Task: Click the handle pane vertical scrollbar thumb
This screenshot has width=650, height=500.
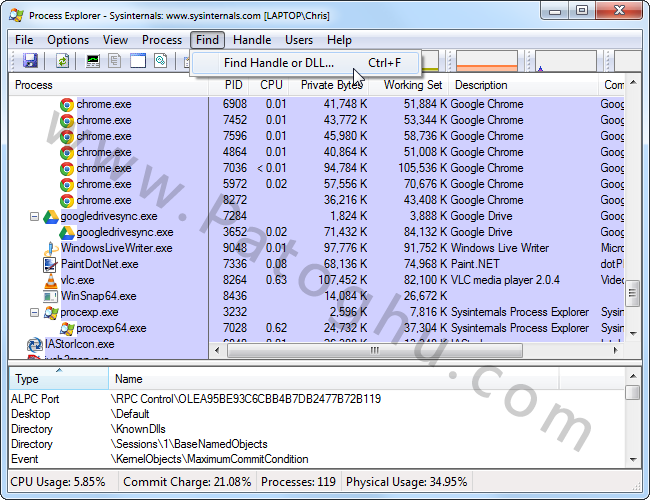Action: pyautogui.click(x=633, y=392)
